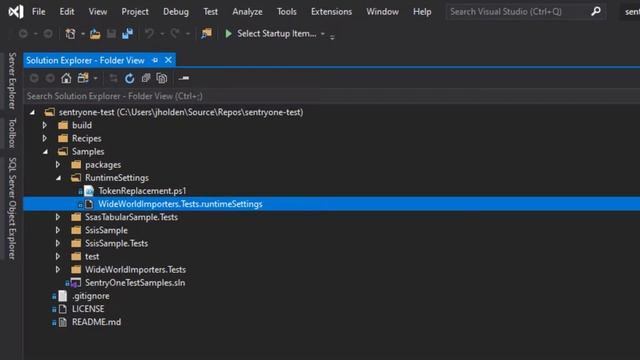This screenshot has height=360, width=640.
Task: Open the Window menu
Action: pyautogui.click(x=382, y=11)
